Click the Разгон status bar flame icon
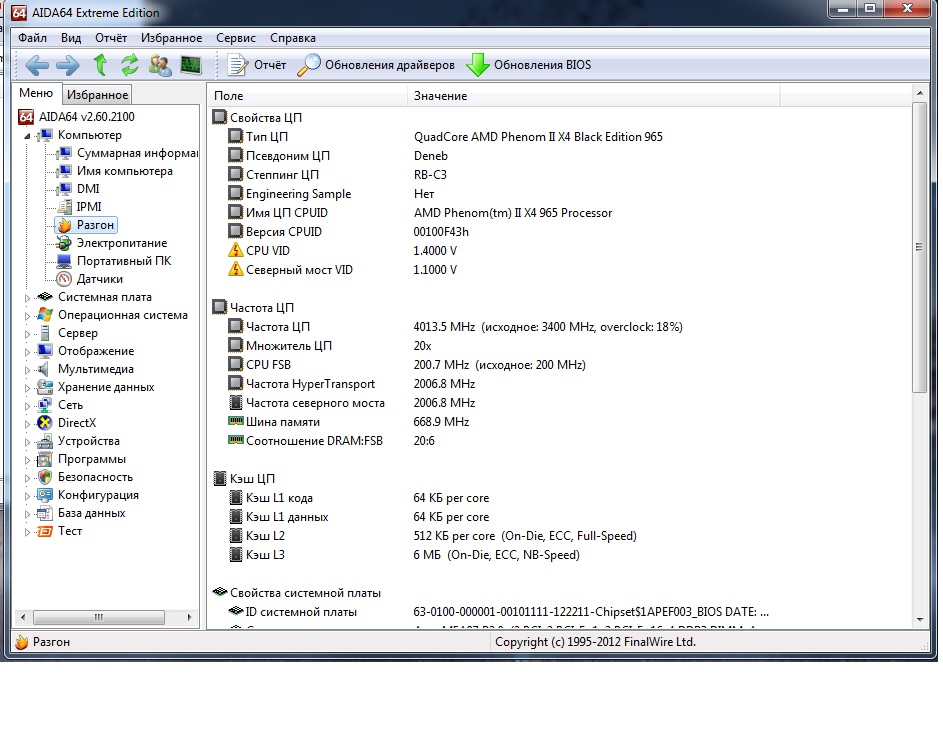The height and width of the screenshot is (750, 943). (x=22, y=642)
